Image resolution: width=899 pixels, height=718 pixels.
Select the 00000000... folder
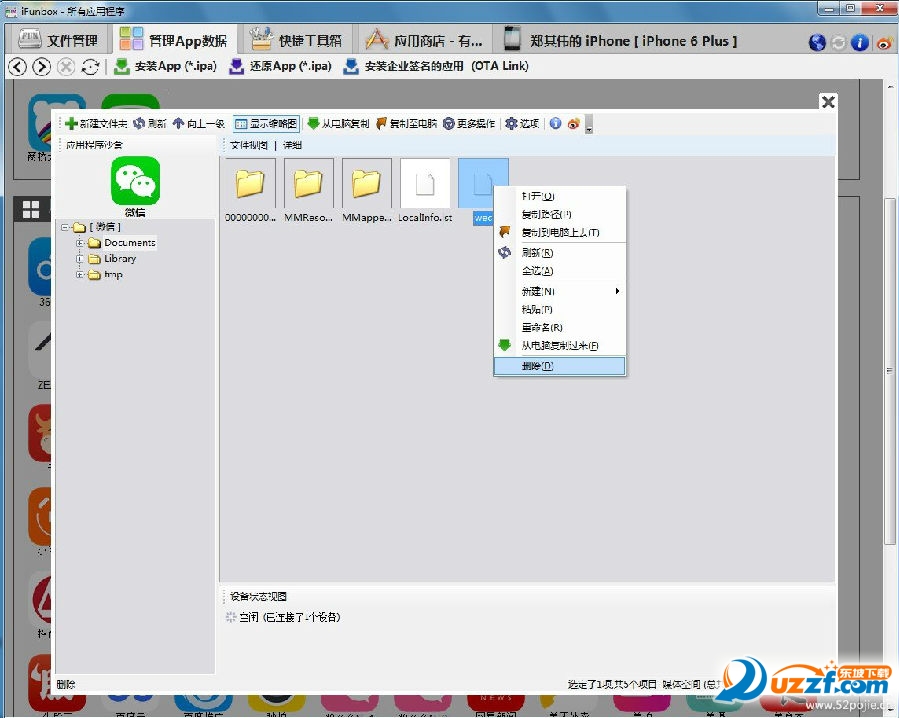[251, 191]
